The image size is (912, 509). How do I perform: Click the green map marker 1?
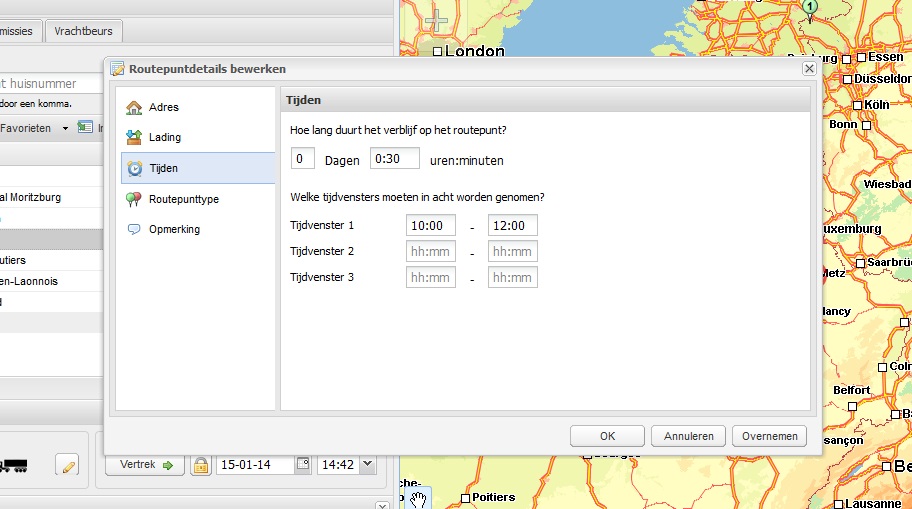click(810, 8)
